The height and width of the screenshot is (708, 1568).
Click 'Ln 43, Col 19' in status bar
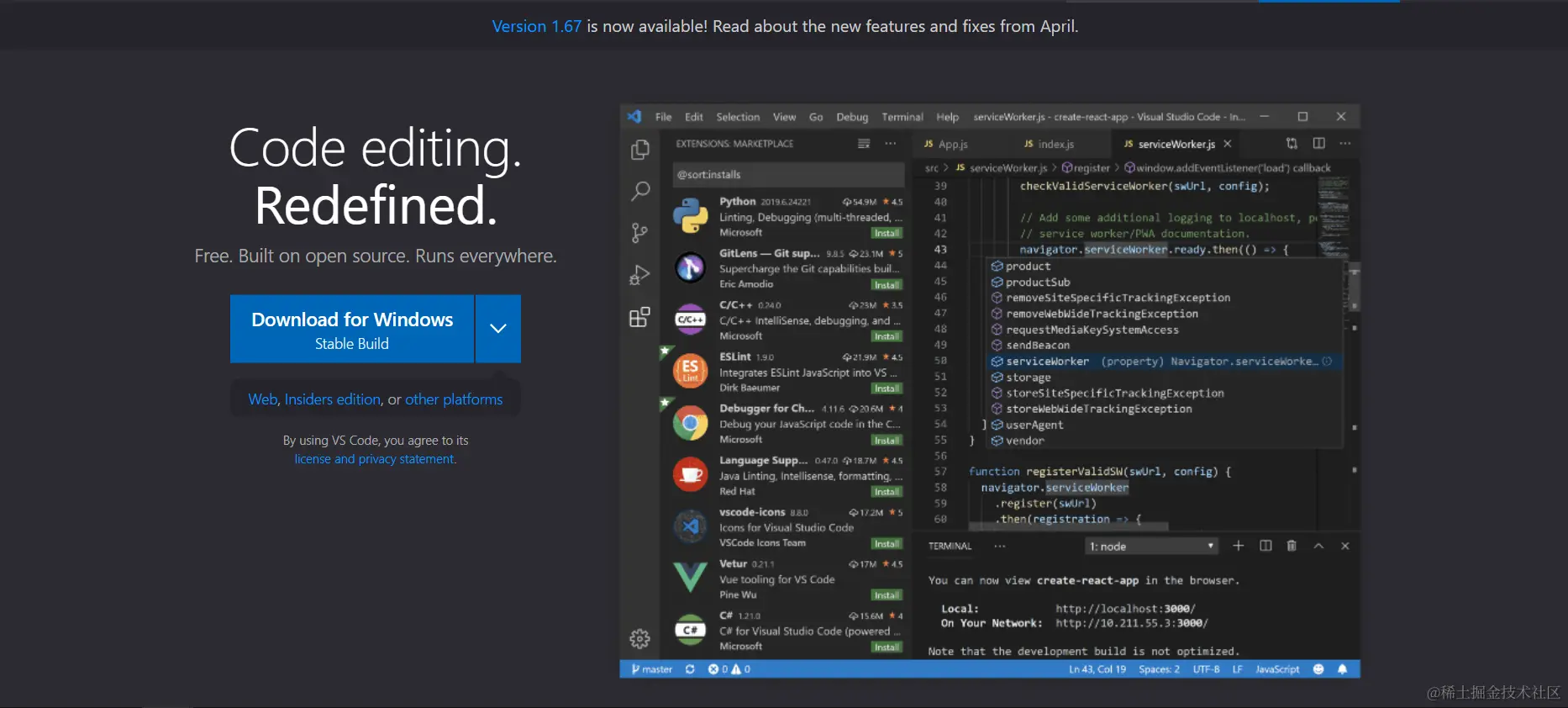point(1097,669)
